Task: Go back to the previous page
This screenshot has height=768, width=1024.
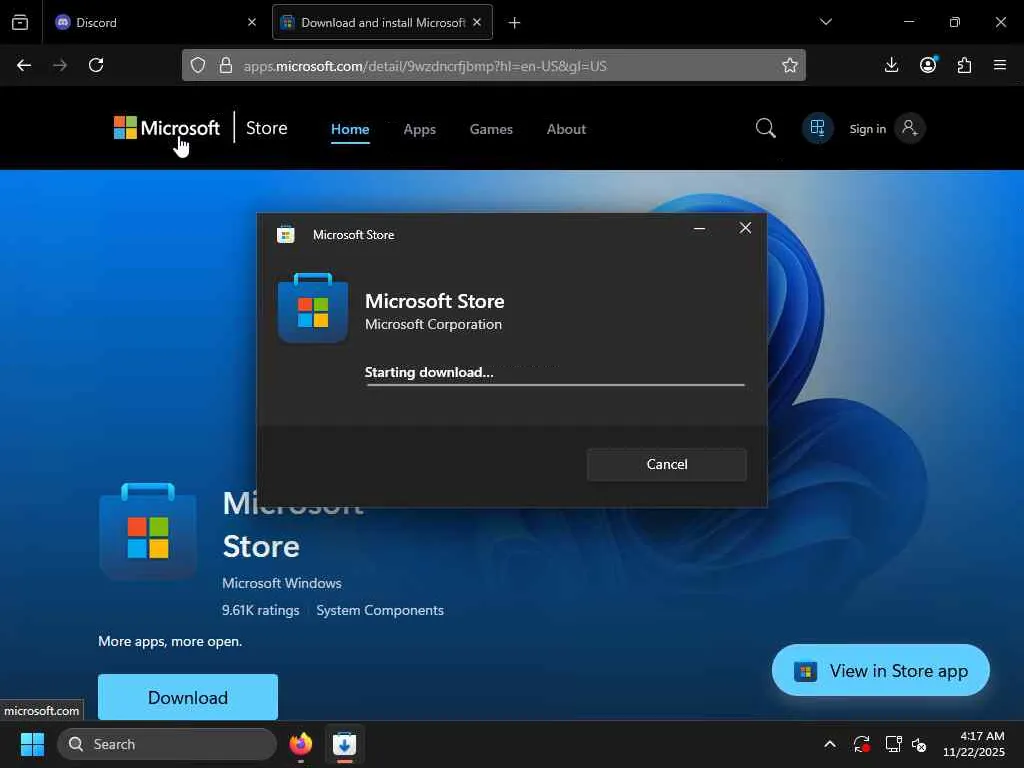Action: pos(24,65)
